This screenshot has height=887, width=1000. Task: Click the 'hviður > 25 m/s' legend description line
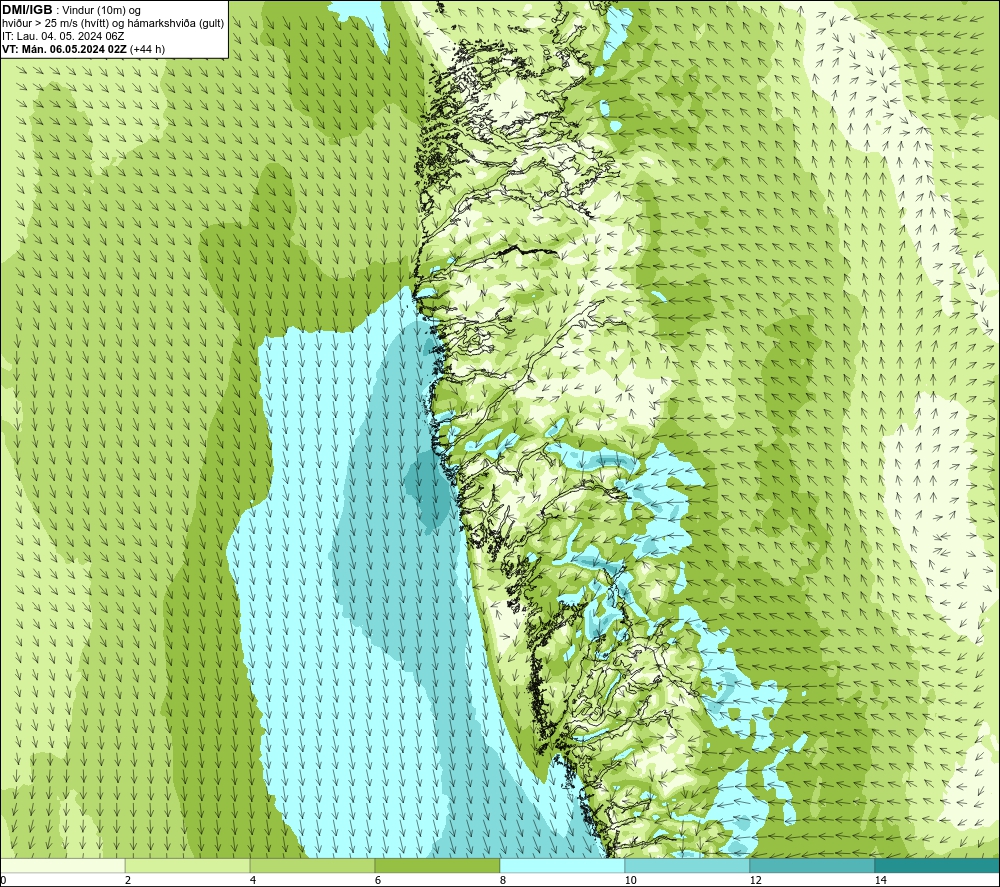click(113, 24)
